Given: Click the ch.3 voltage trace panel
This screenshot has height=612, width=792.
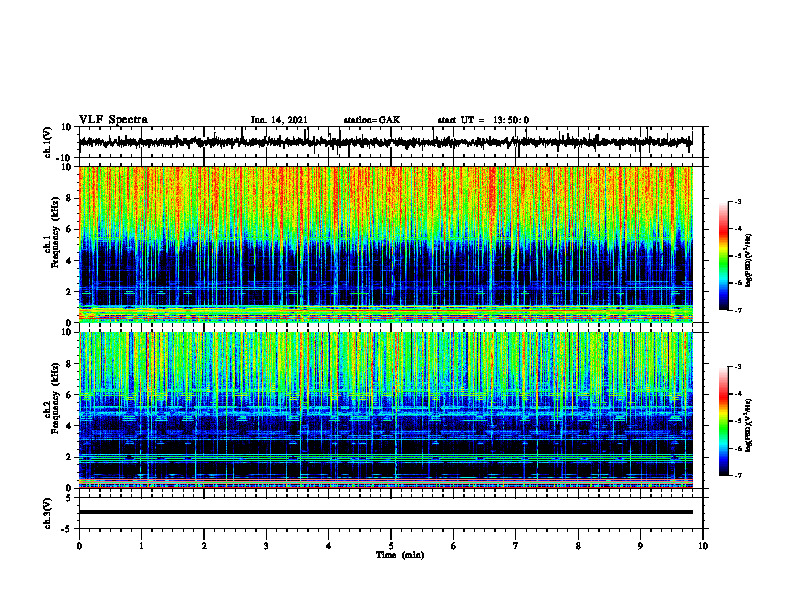Looking at the screenshot, I should coord(391,513).
